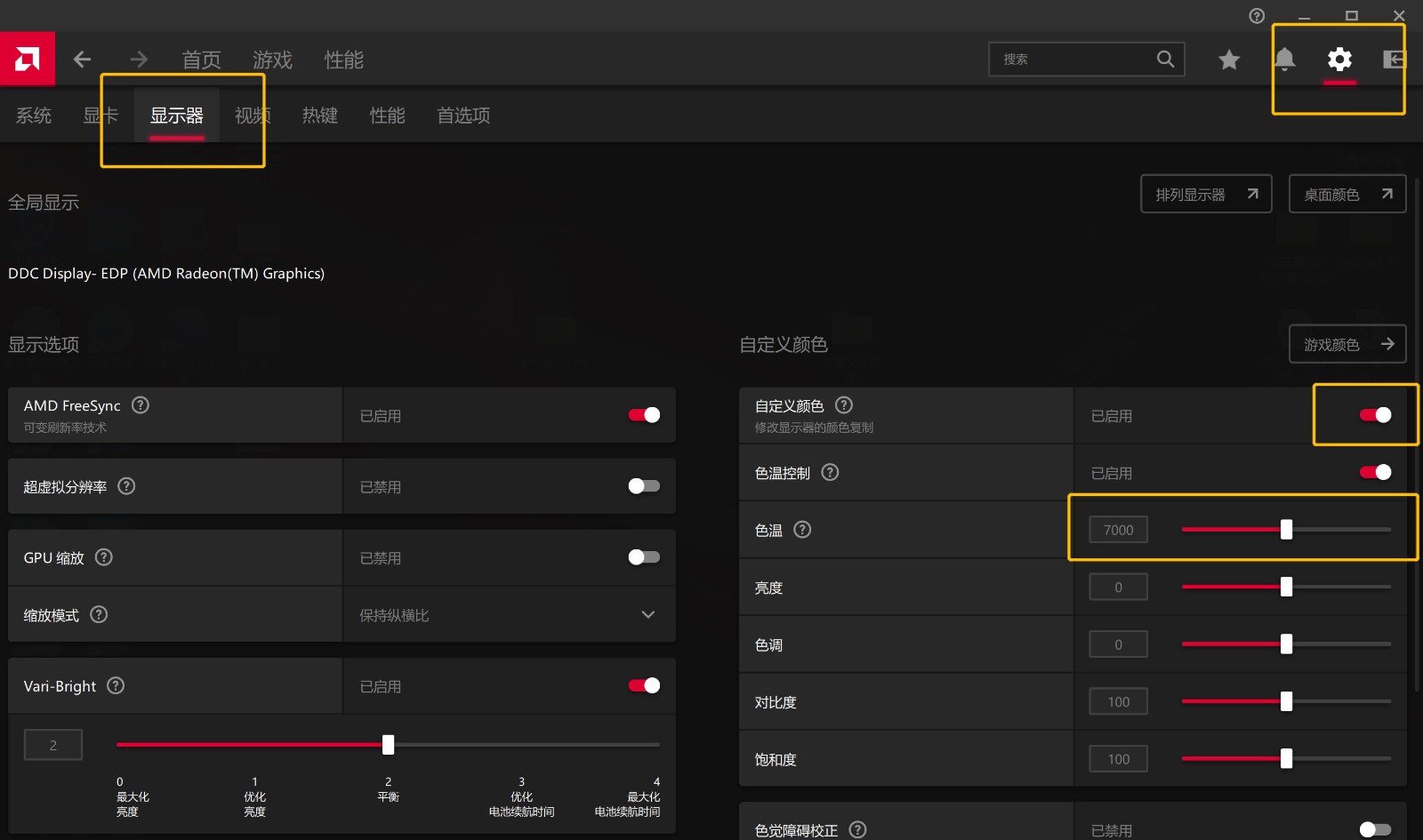Open 首页 top menu
This screenshot has height=840, width=1423.
pos(202,60)
